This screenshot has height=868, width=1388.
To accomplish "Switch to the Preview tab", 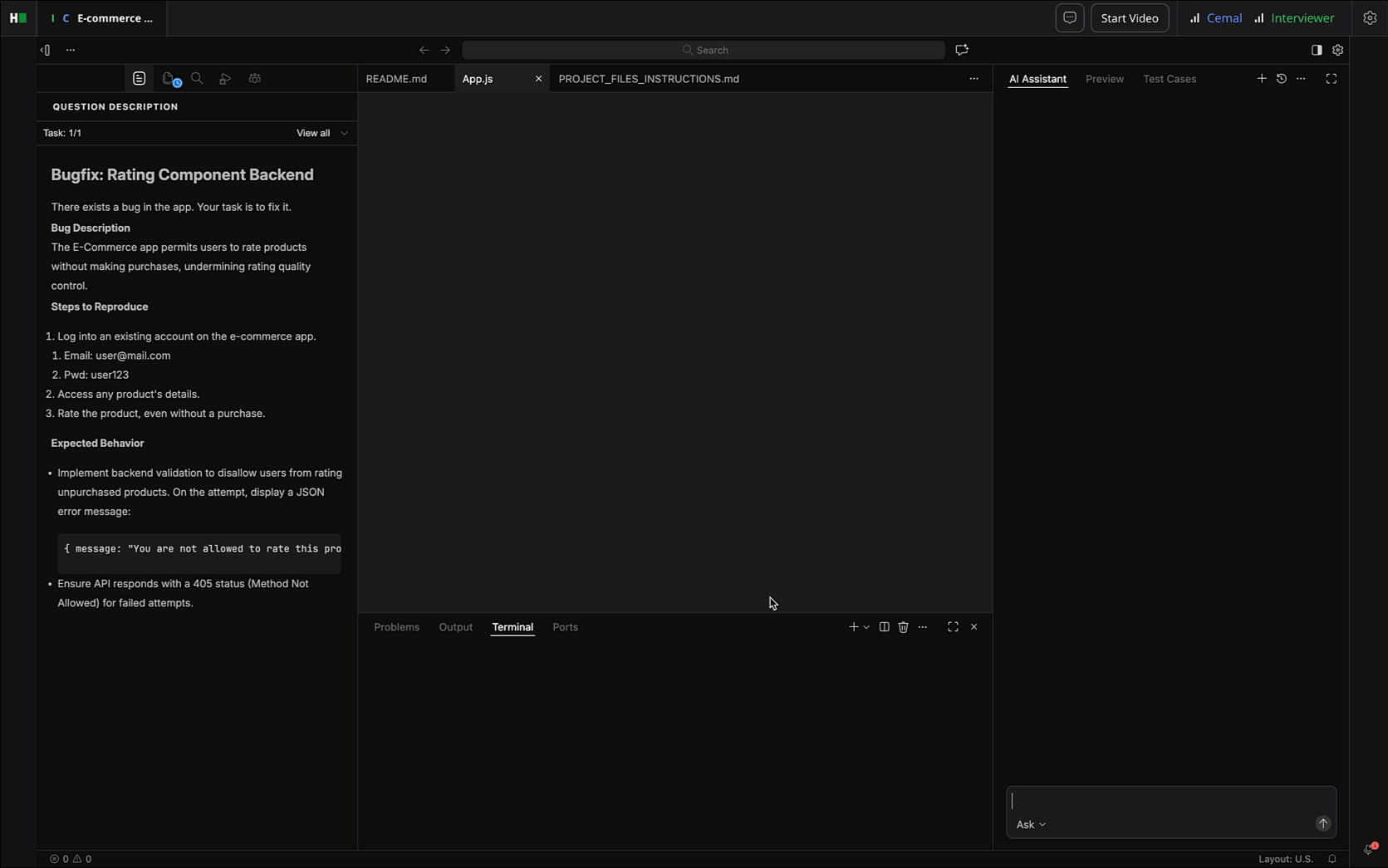I will click(x=1104, y=79).
